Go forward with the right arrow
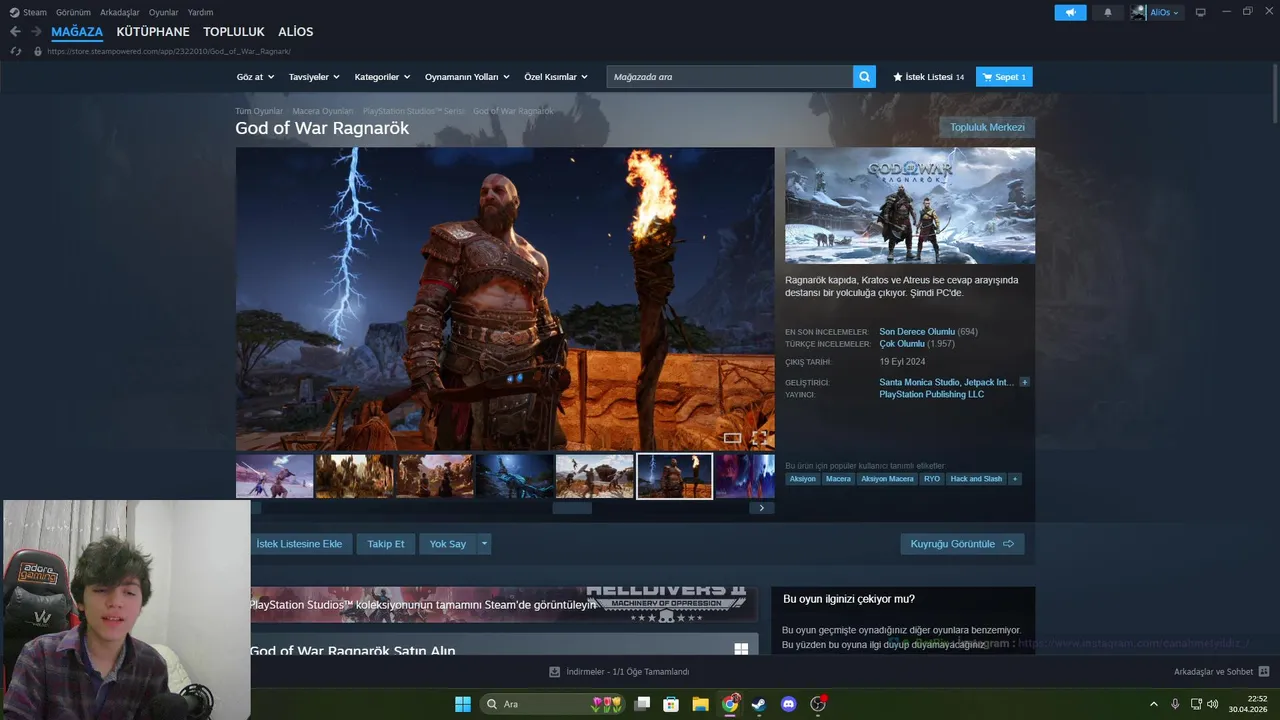 click(37, 32)
